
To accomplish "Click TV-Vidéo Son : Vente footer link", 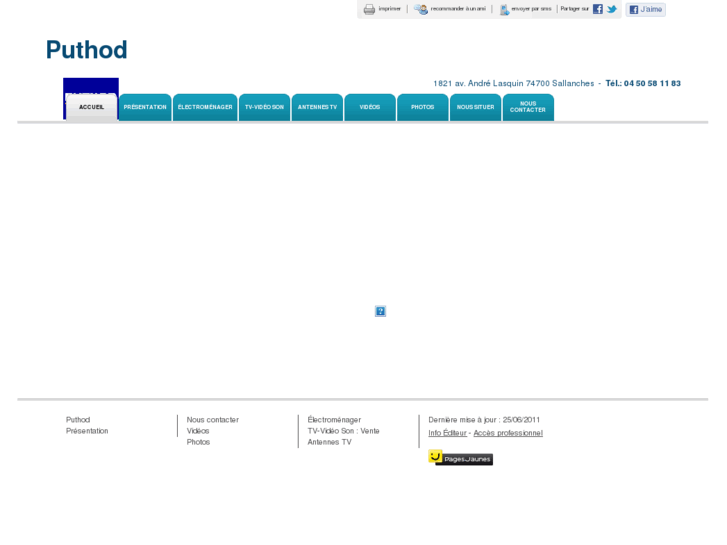I will coord(344,431).
